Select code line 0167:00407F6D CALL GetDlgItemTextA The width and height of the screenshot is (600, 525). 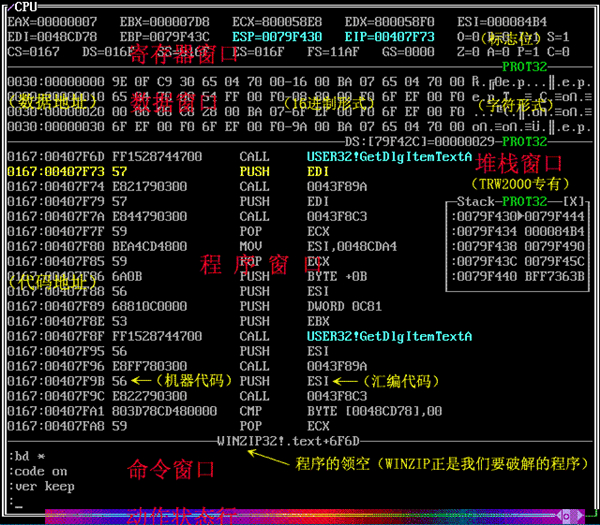240,157
